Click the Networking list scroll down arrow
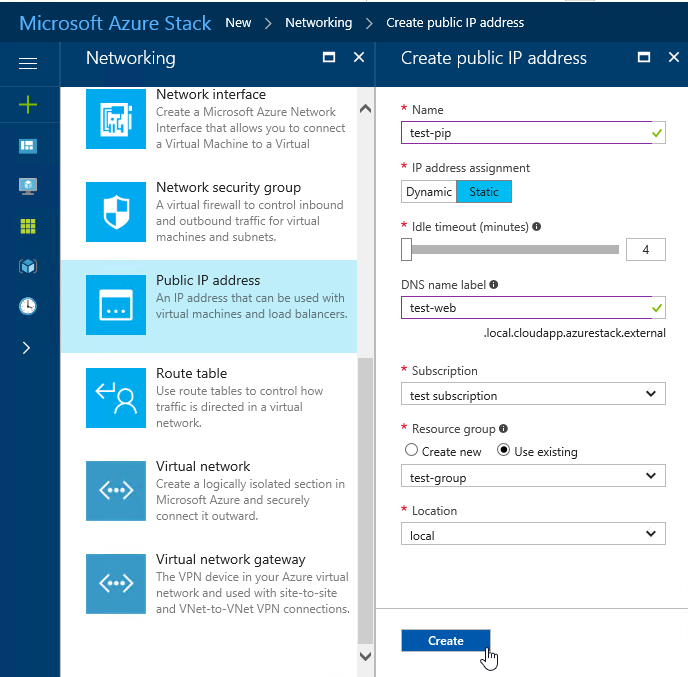This screenshot has height=677, width=688. point(365,656)
